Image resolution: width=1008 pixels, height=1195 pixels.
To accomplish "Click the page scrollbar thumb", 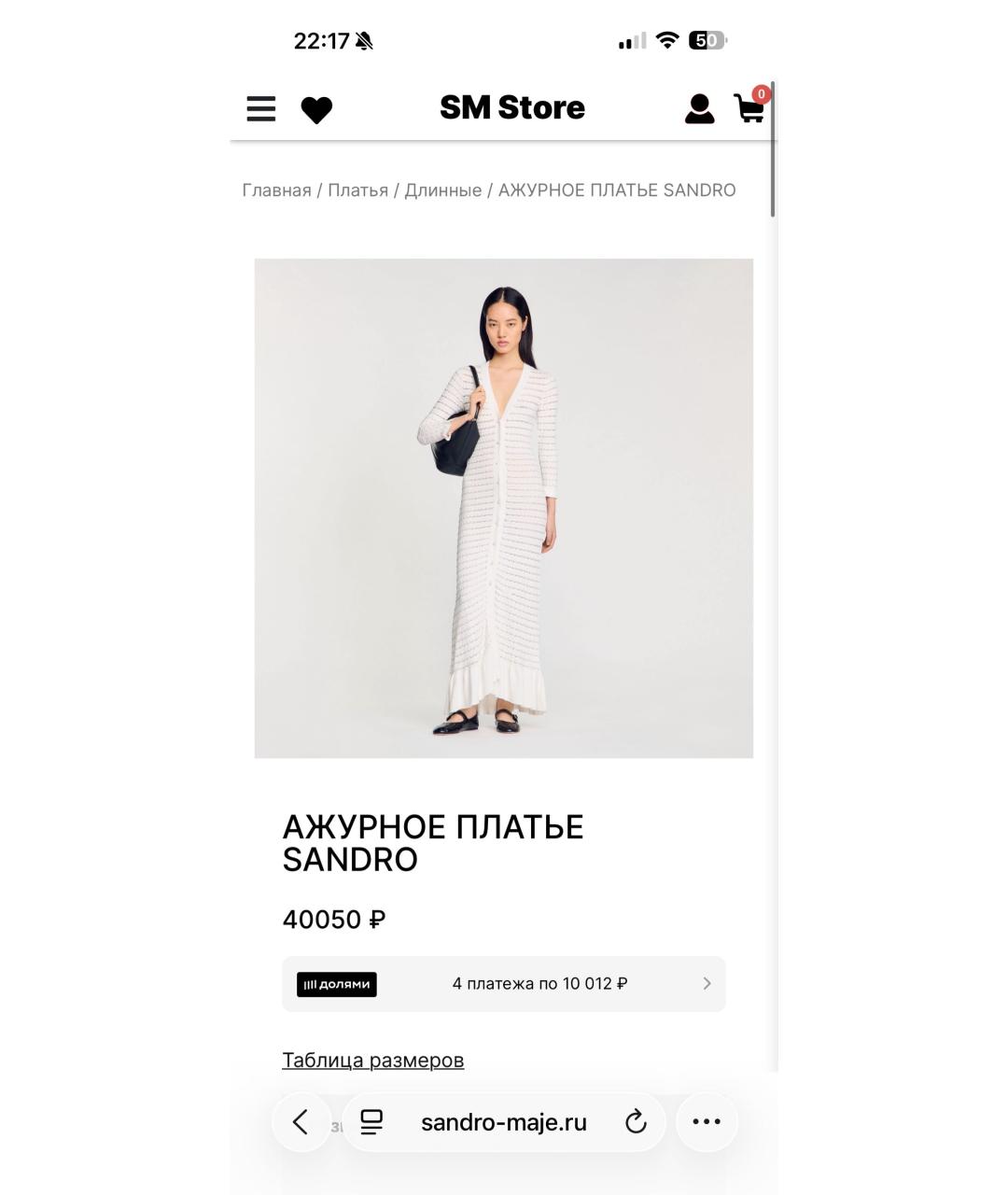I will [773, 149].
